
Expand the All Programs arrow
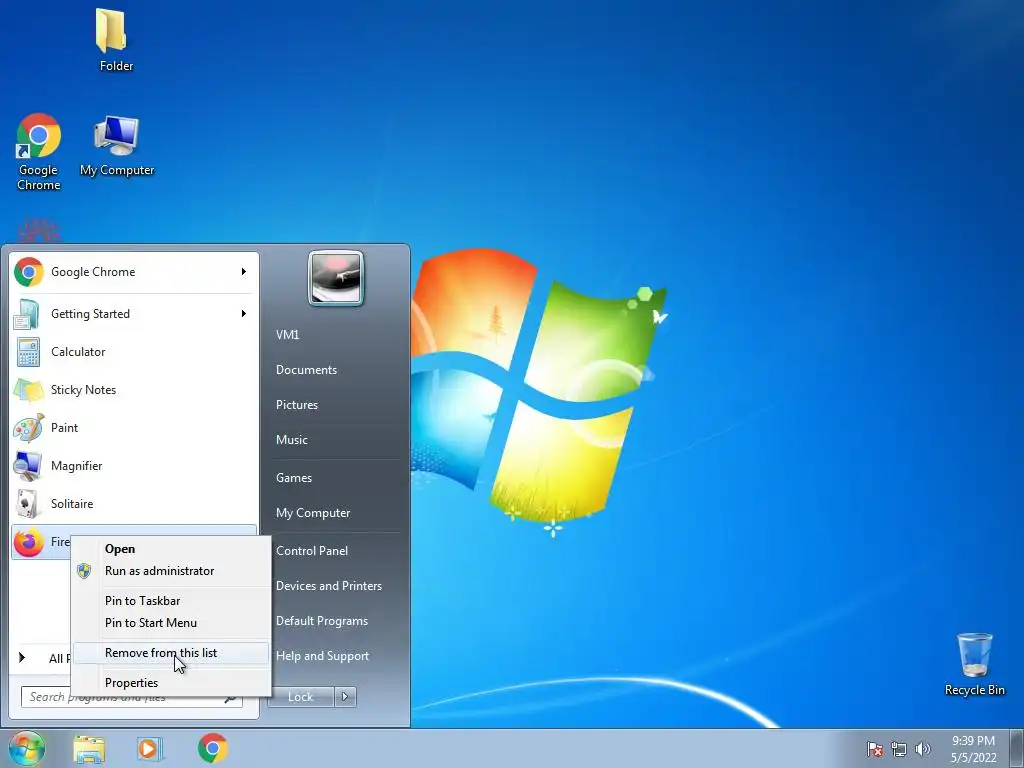pos(22,658)
